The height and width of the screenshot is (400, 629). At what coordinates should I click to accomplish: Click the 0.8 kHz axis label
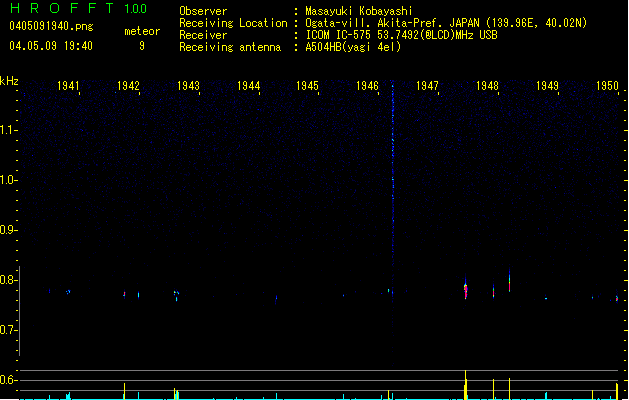[x=8, y=280]
